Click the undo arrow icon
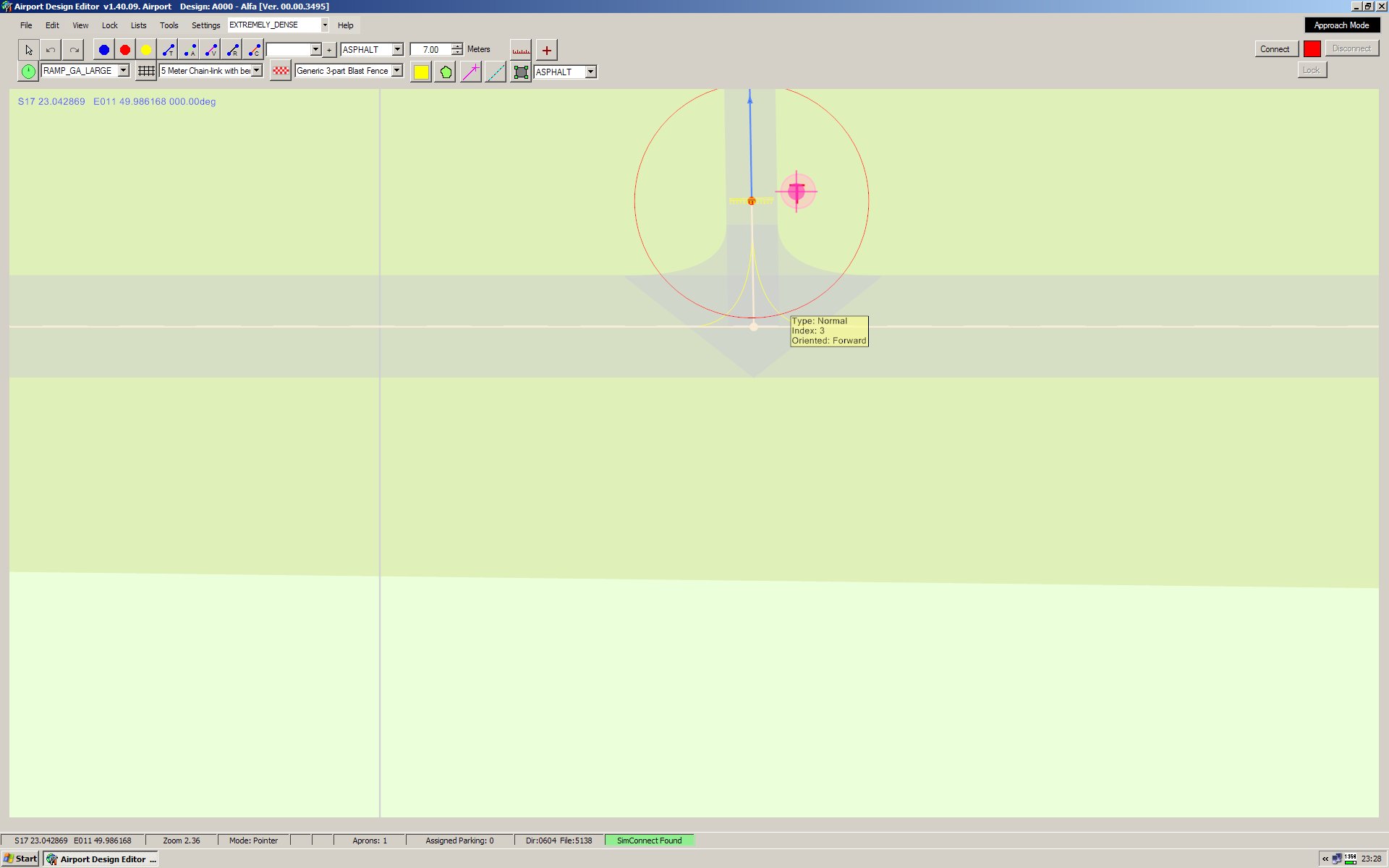1389x868 pixels. 51,50
